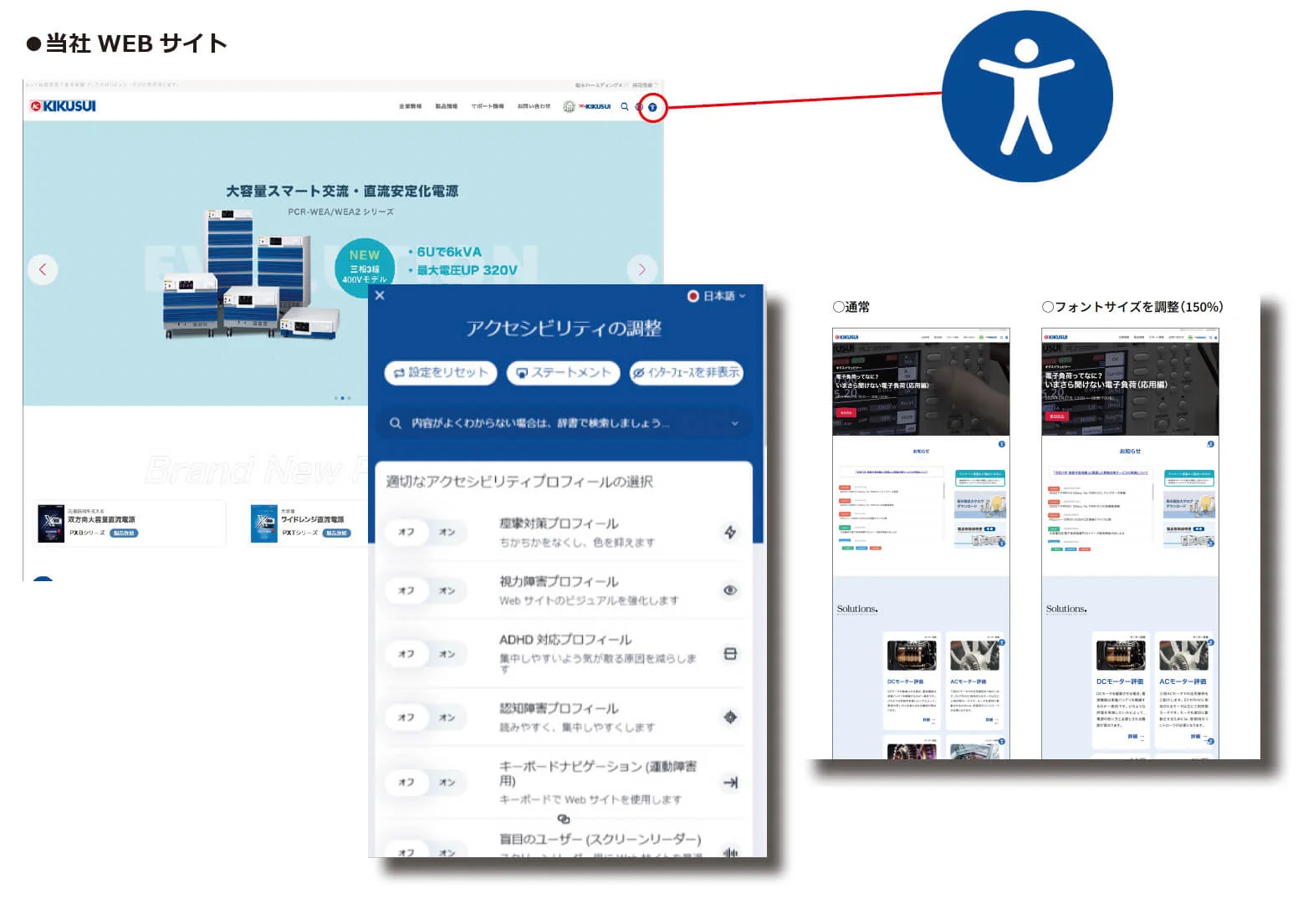Screen dimensions: 1298x924
Task: Click into the dictionary search field
Action: (x=564, y=423)
